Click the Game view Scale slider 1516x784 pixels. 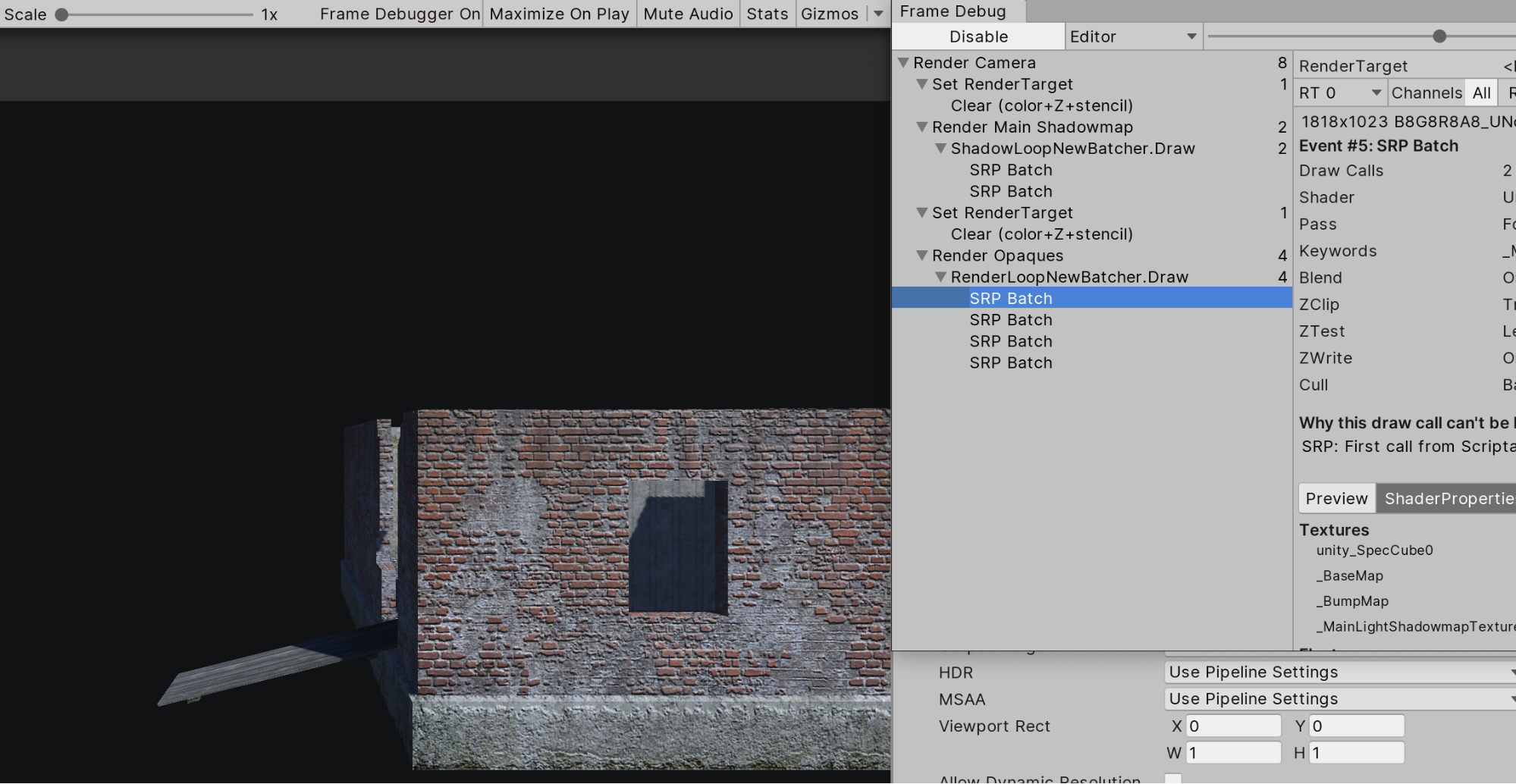click(61, 14)
